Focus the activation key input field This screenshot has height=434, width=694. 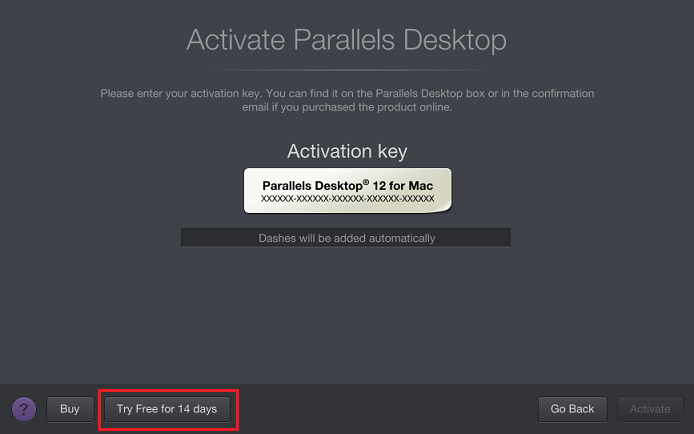[x=346, y=238]
